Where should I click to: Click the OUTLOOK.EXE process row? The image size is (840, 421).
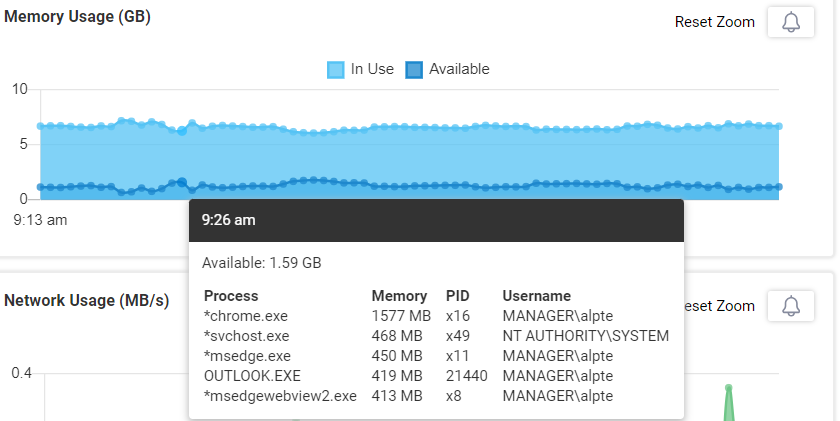(x=436, y=376)
